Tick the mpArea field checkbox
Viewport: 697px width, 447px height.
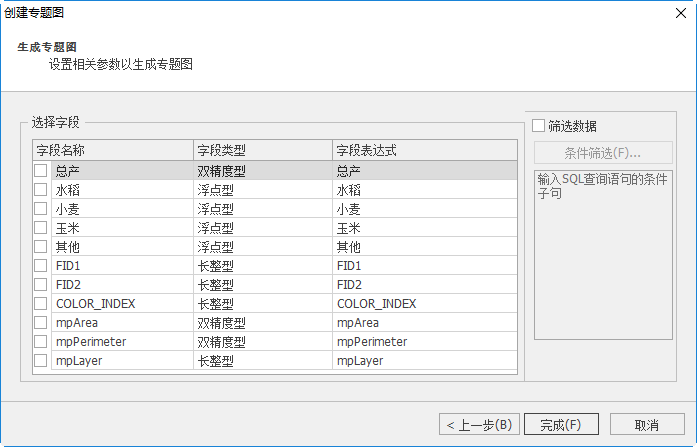coord(41,323)
